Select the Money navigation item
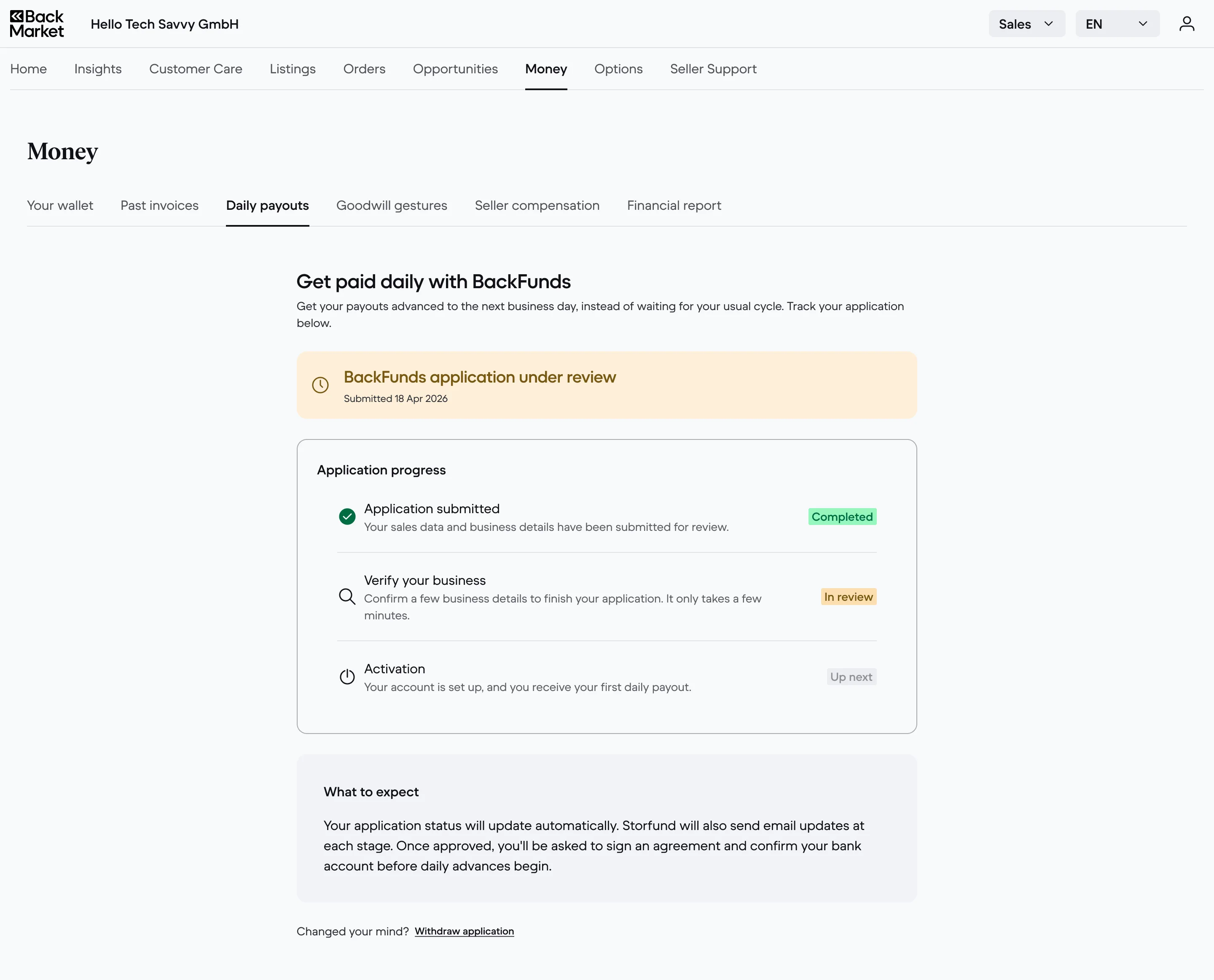Viewport: 1214px width, 980px height. pos(546,69)
